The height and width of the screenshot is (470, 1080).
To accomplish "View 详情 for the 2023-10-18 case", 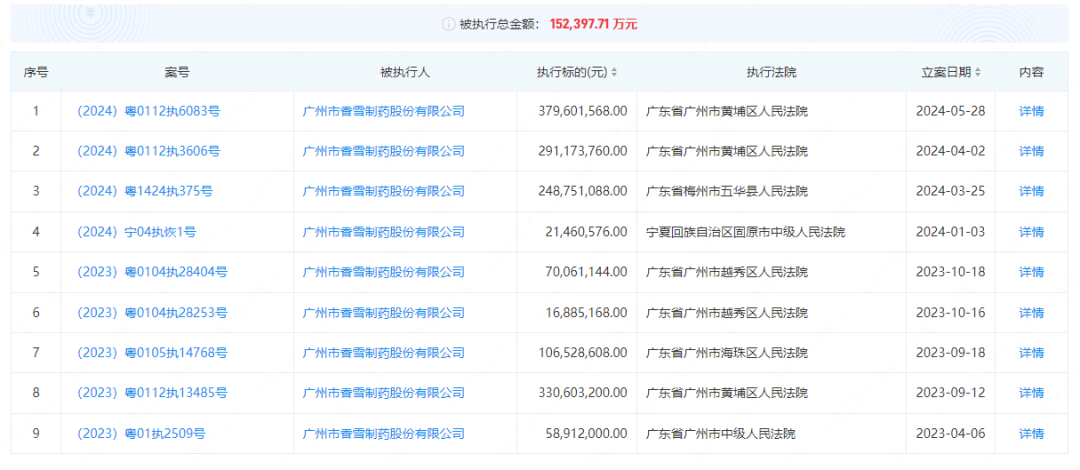I will coord(1031,272).
